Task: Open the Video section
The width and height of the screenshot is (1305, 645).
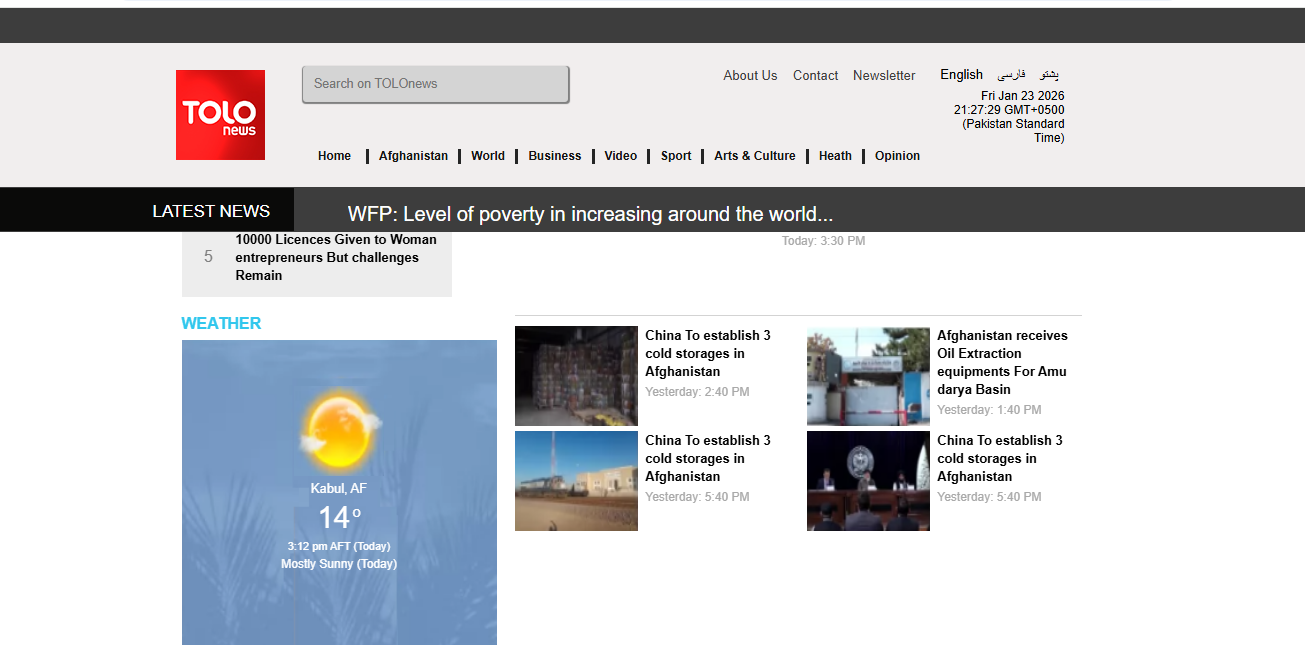Action: pyautogui.click(x=620, y=156)
